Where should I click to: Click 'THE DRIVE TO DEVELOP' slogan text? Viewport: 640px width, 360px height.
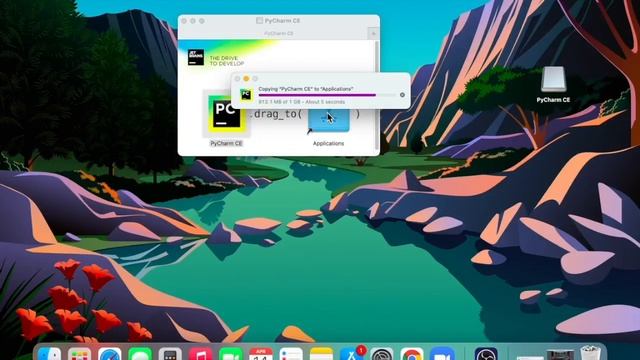click(x=227, y=61)
